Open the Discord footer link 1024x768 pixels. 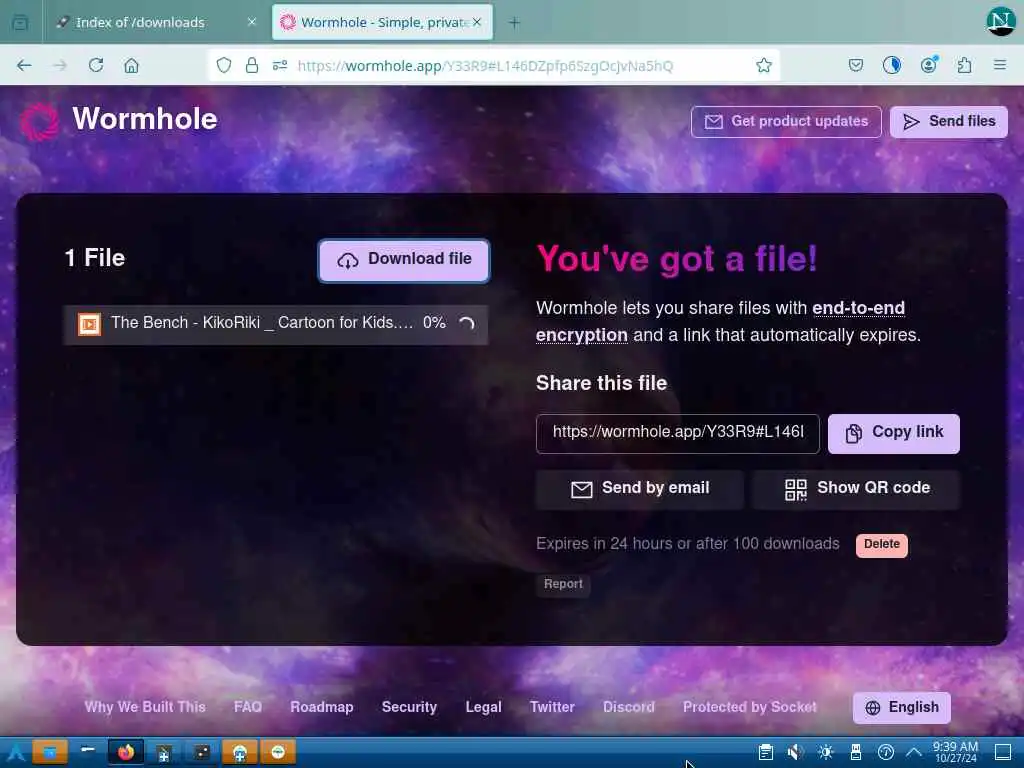tap(628, 707)
